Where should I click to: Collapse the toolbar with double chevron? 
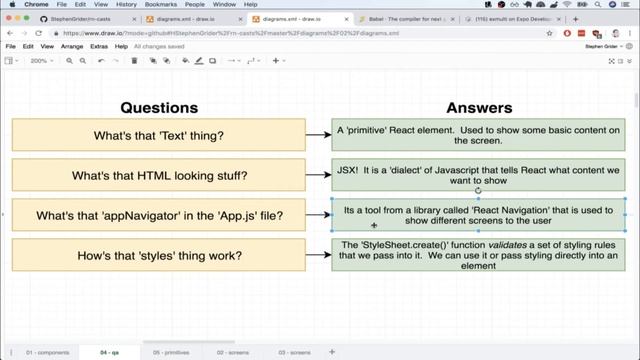click(x=629, y=61)
